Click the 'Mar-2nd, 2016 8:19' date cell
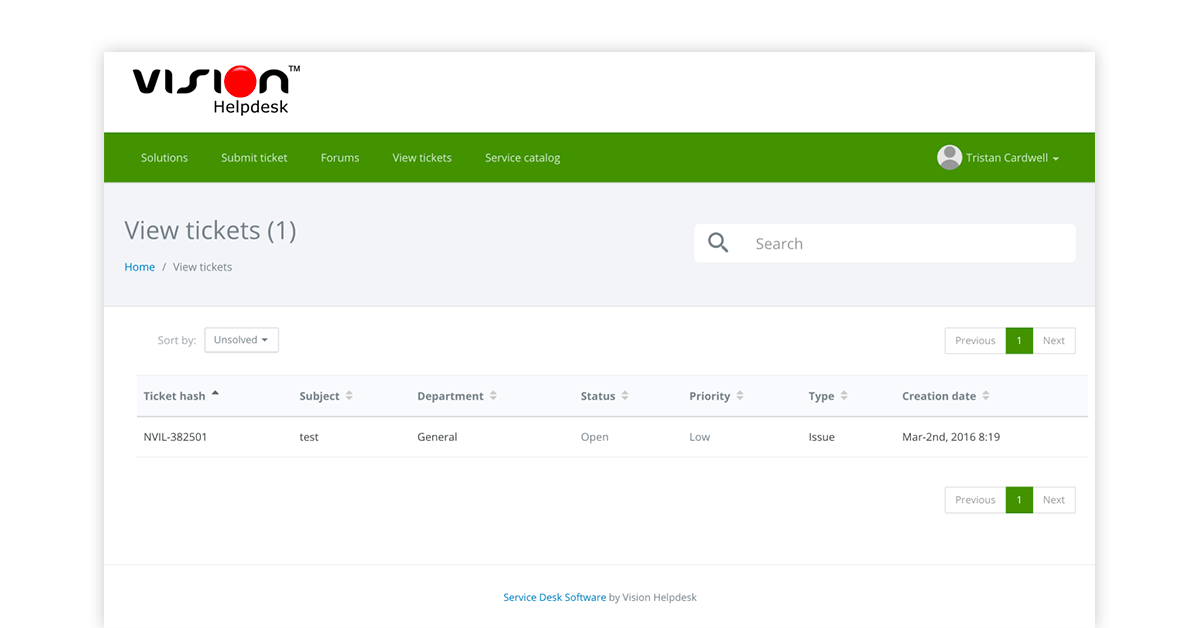 (x=951, y=437)
